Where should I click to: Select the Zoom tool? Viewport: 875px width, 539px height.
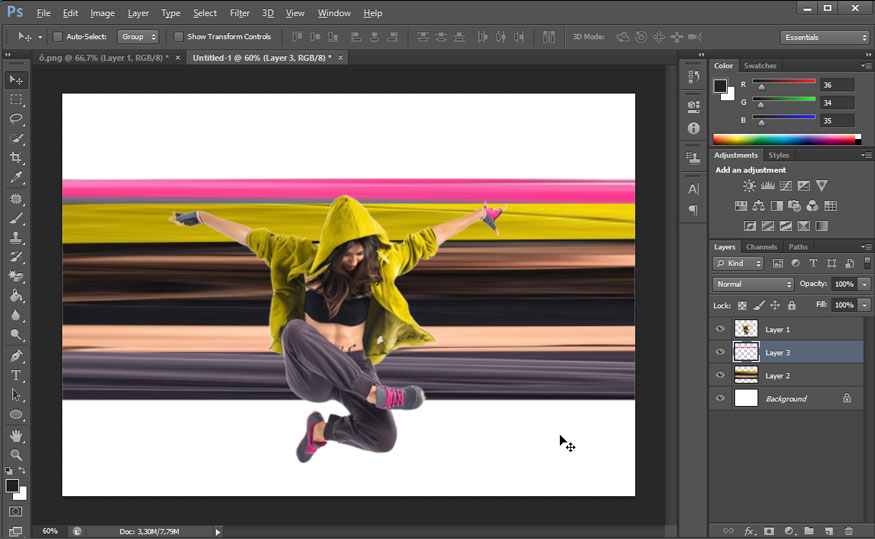click(16, 455)
